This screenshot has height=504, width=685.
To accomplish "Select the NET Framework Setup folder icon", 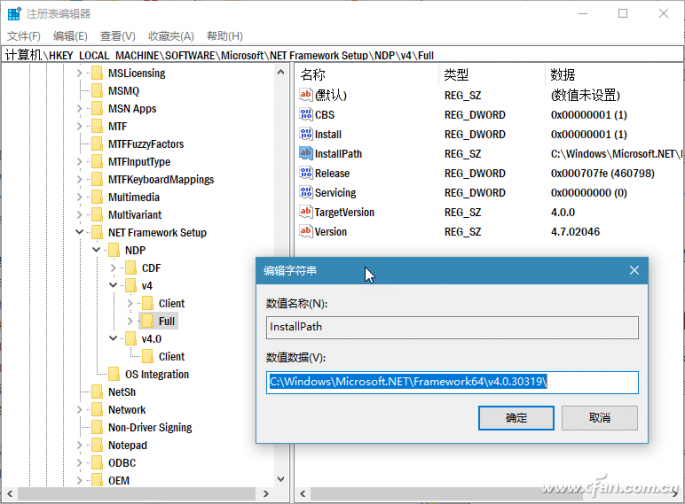I will (x=97, y=232).
